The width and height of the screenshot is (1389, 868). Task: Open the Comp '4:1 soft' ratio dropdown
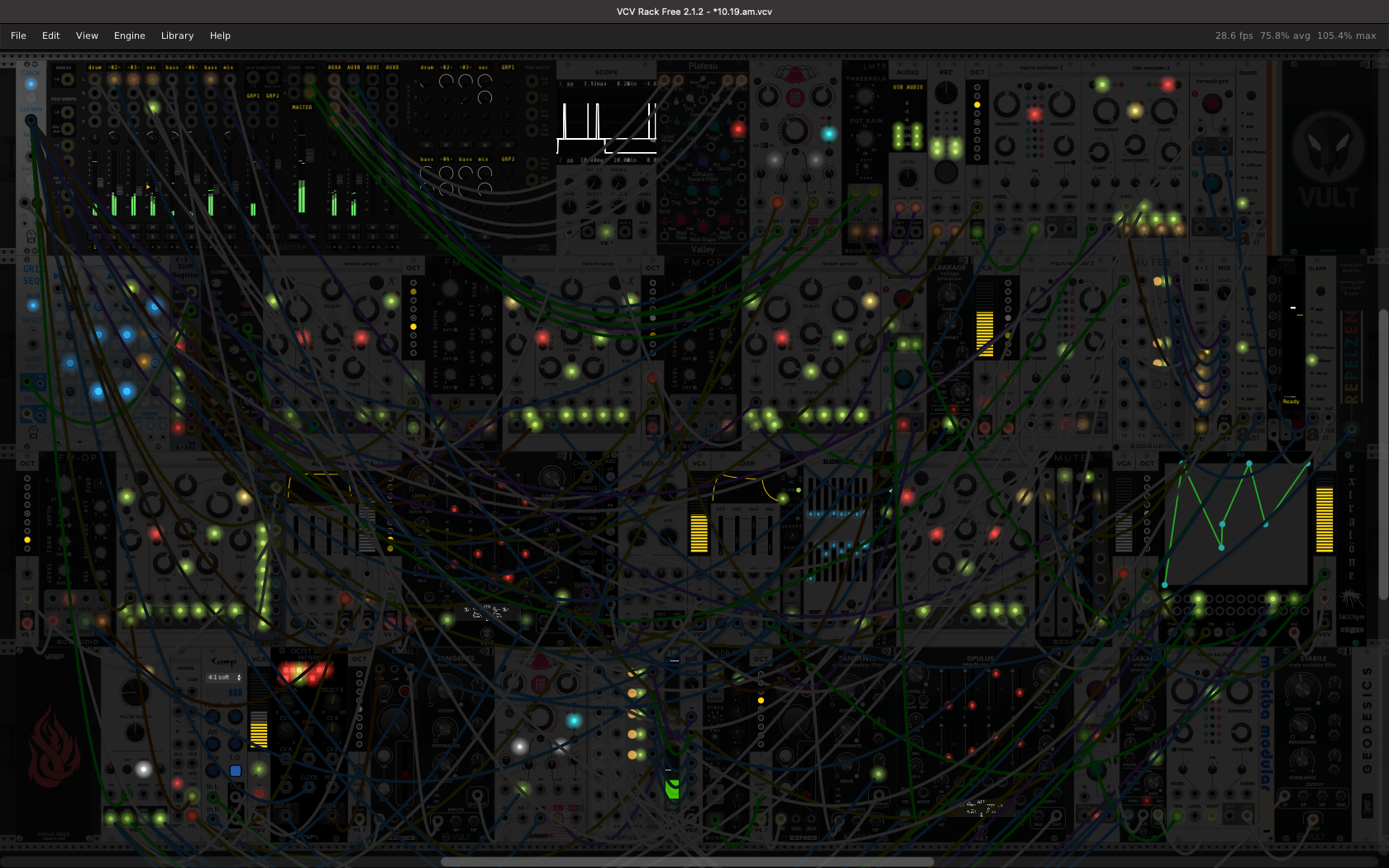click(x=224, y=677)
